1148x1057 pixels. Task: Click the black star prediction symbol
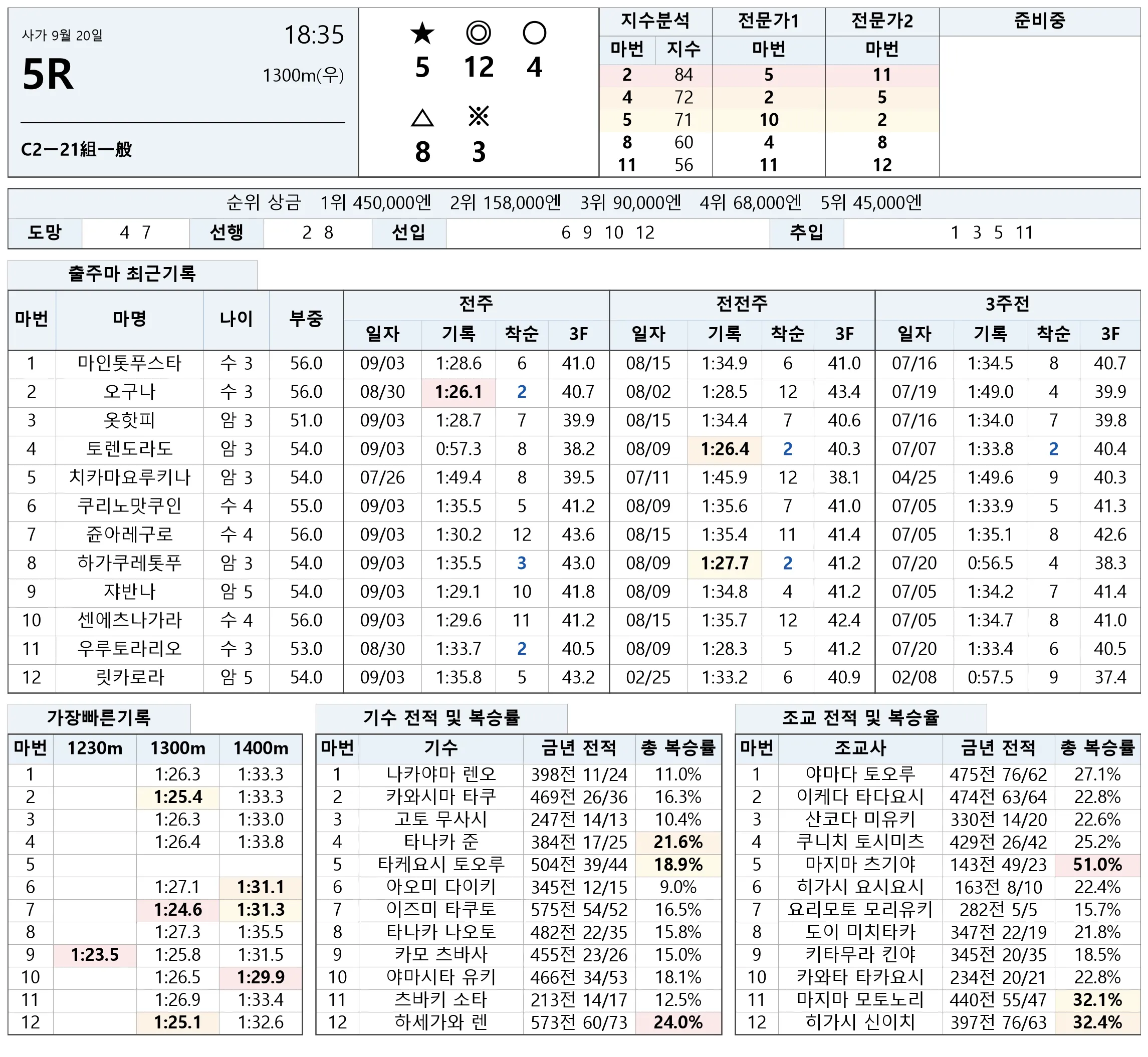[x=422, y=33]
